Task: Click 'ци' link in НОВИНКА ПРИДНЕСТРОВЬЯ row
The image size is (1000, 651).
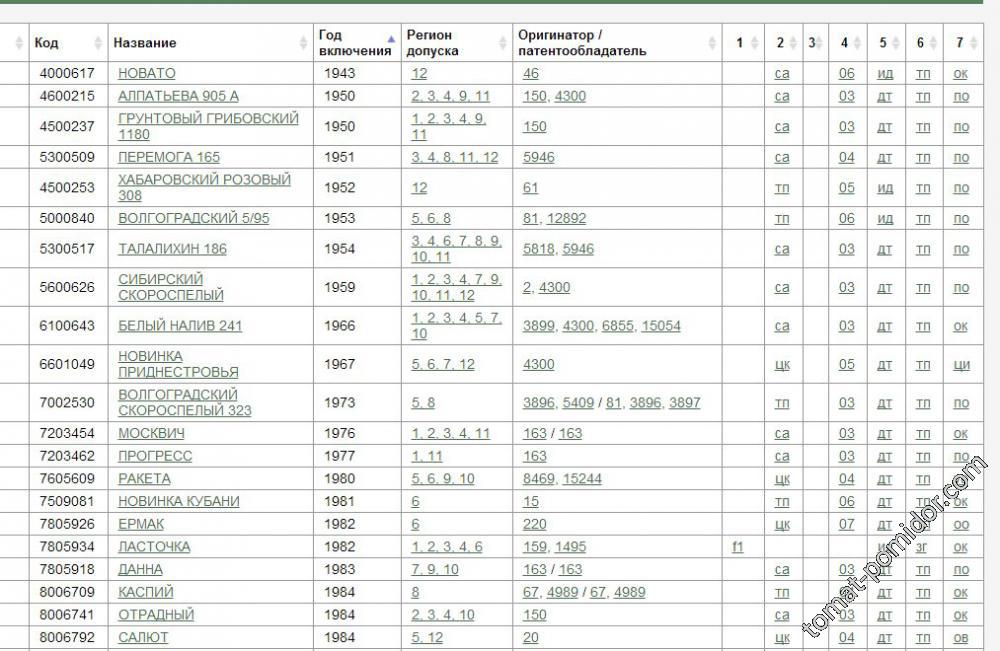Action: click(962, 364)
